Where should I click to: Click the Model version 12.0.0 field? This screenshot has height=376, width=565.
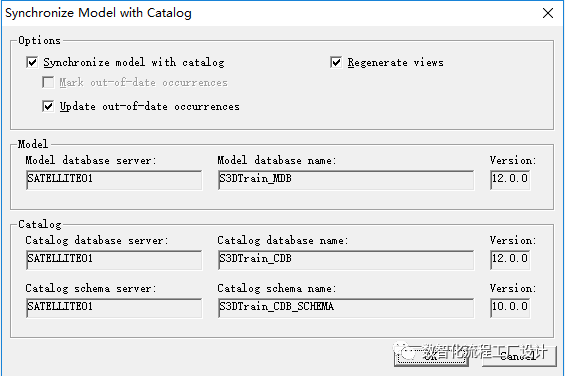[510, 180]
